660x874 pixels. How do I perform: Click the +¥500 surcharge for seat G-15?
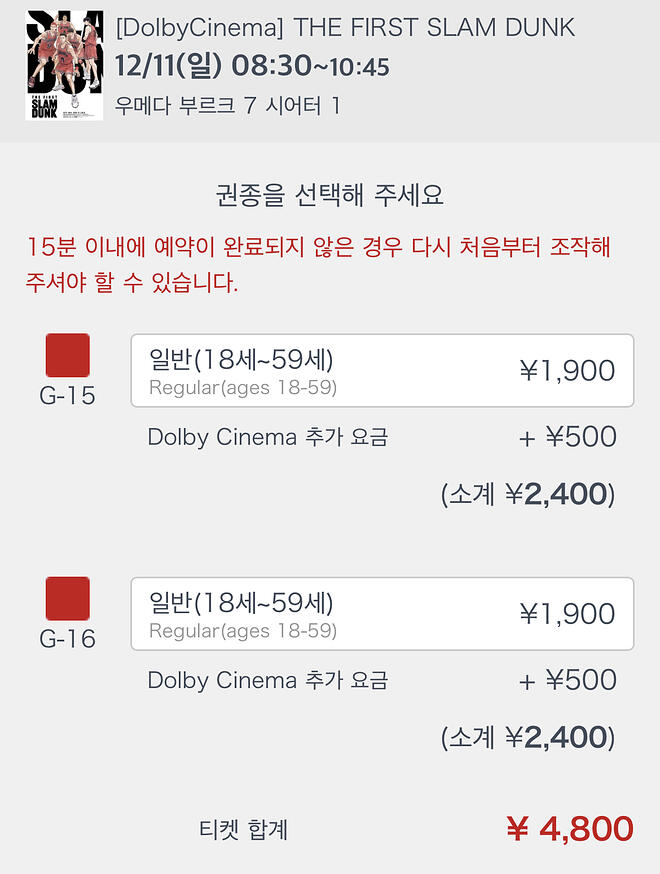click(567, 437)
